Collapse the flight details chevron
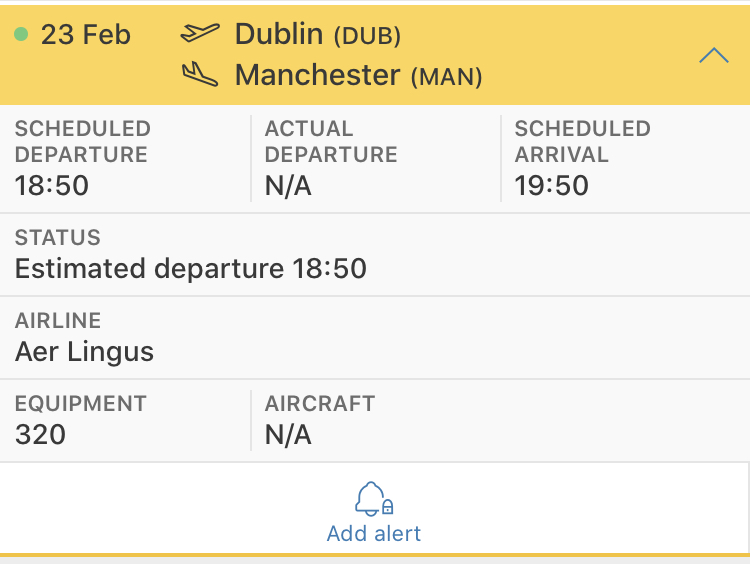 coord(713,56)
